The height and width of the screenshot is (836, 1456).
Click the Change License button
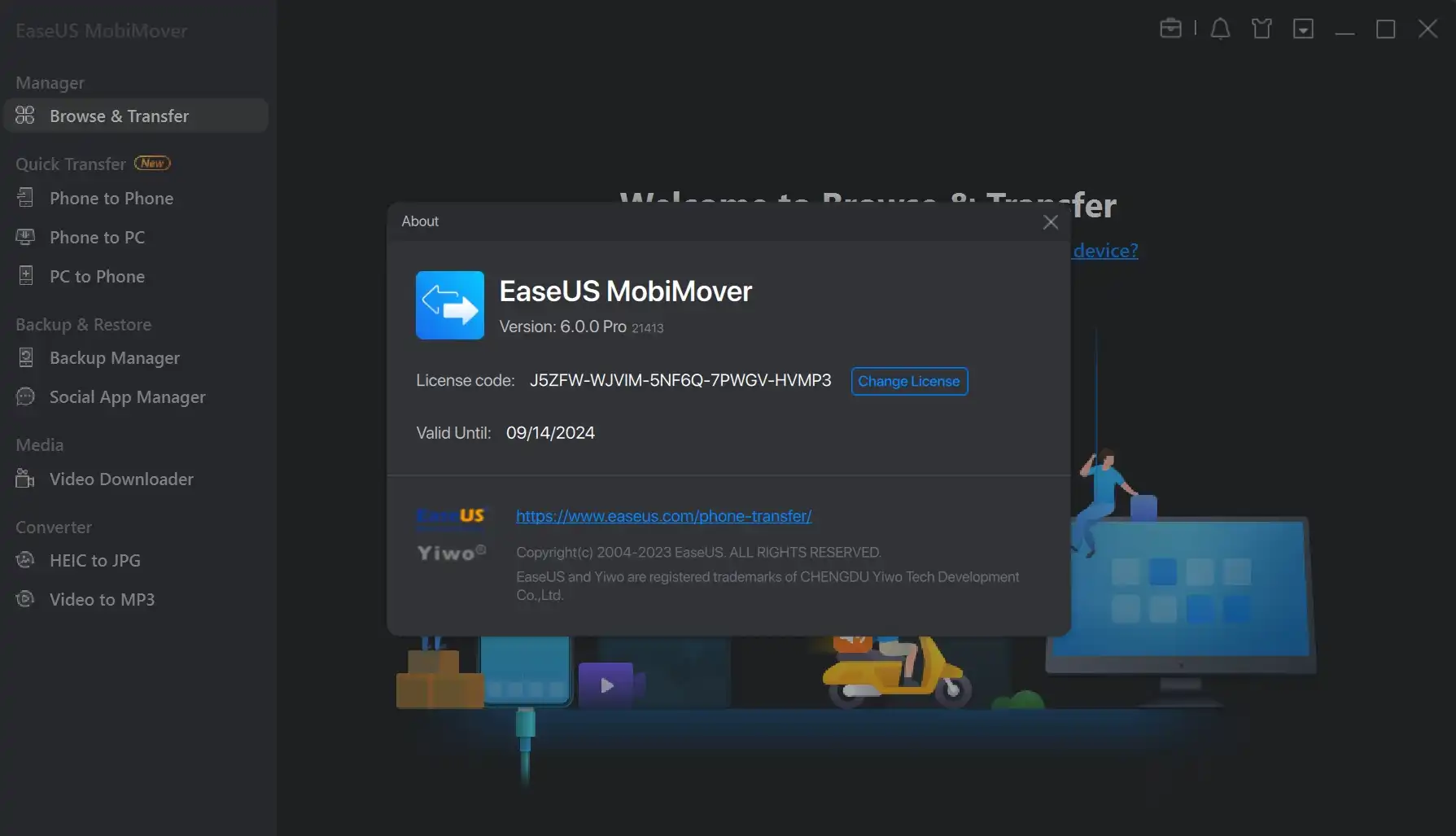[x=909, y=381]
